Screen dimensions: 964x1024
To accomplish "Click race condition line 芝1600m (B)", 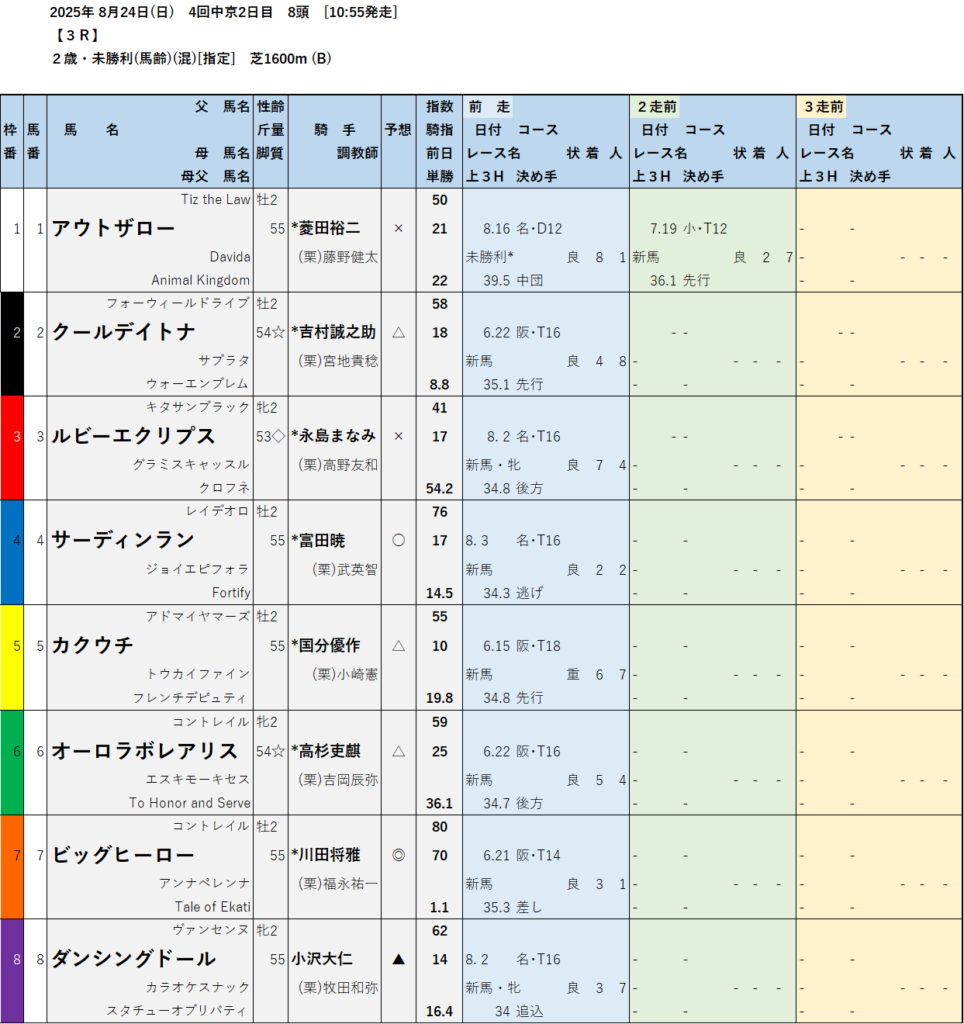I will point(291,59).
